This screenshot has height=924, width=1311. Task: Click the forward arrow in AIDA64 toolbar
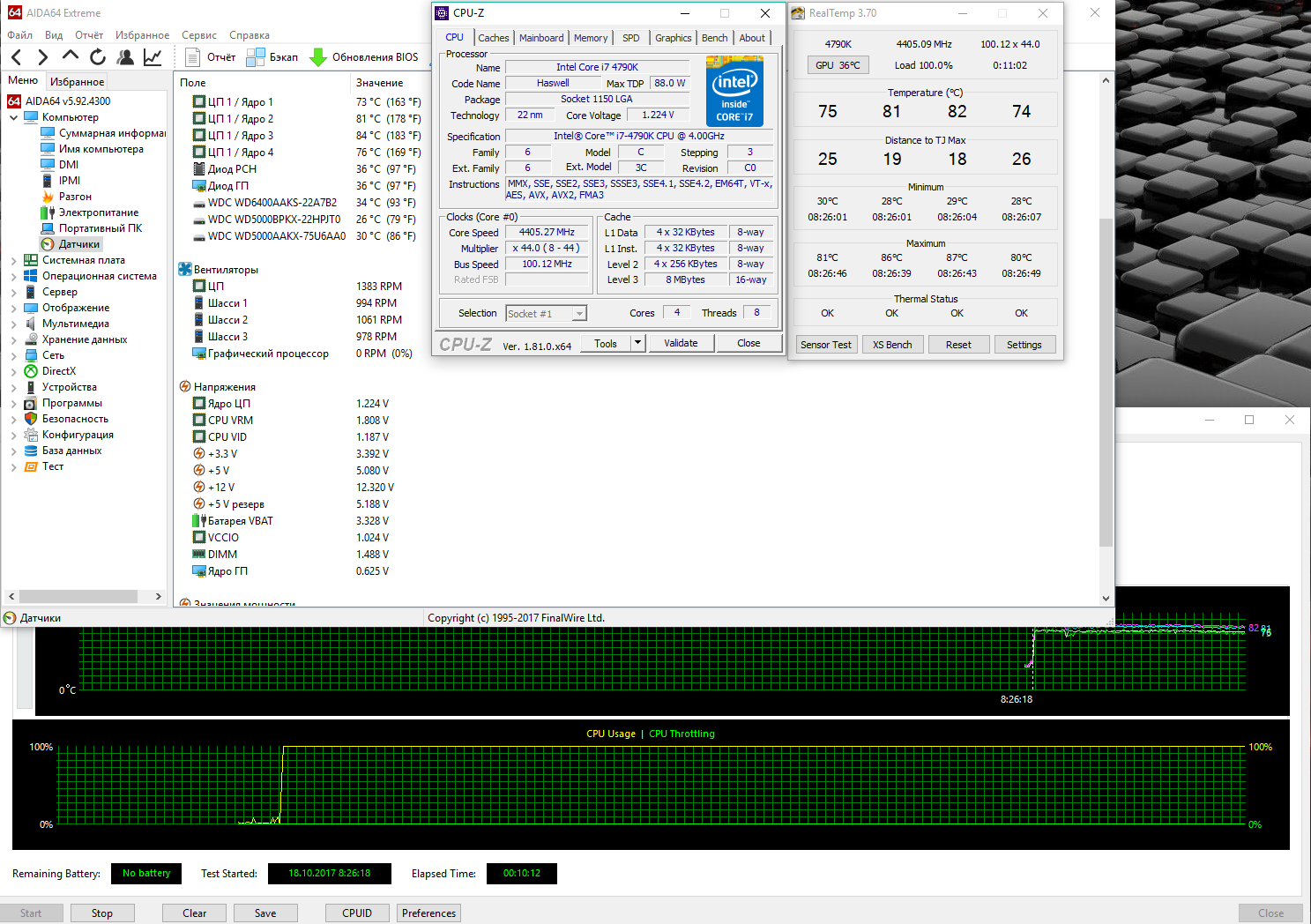(42, 57)
